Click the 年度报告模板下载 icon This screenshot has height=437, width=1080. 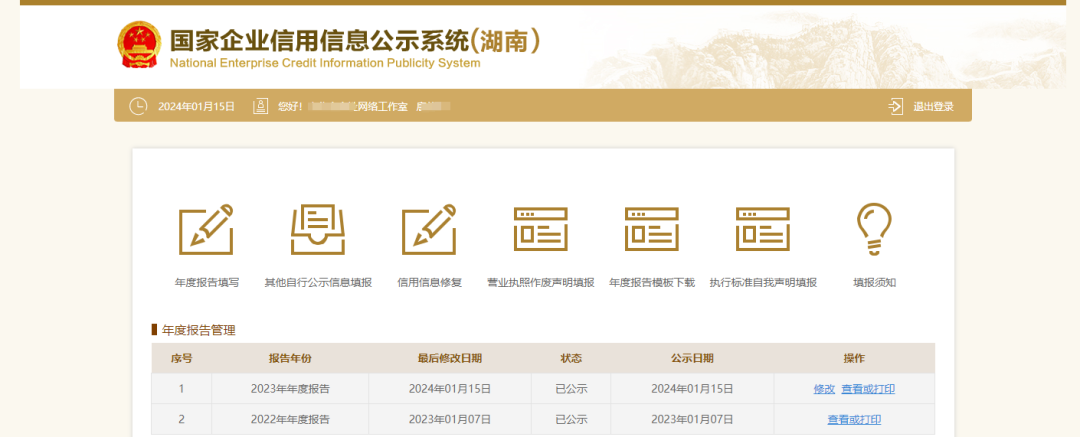click(651, 229)
